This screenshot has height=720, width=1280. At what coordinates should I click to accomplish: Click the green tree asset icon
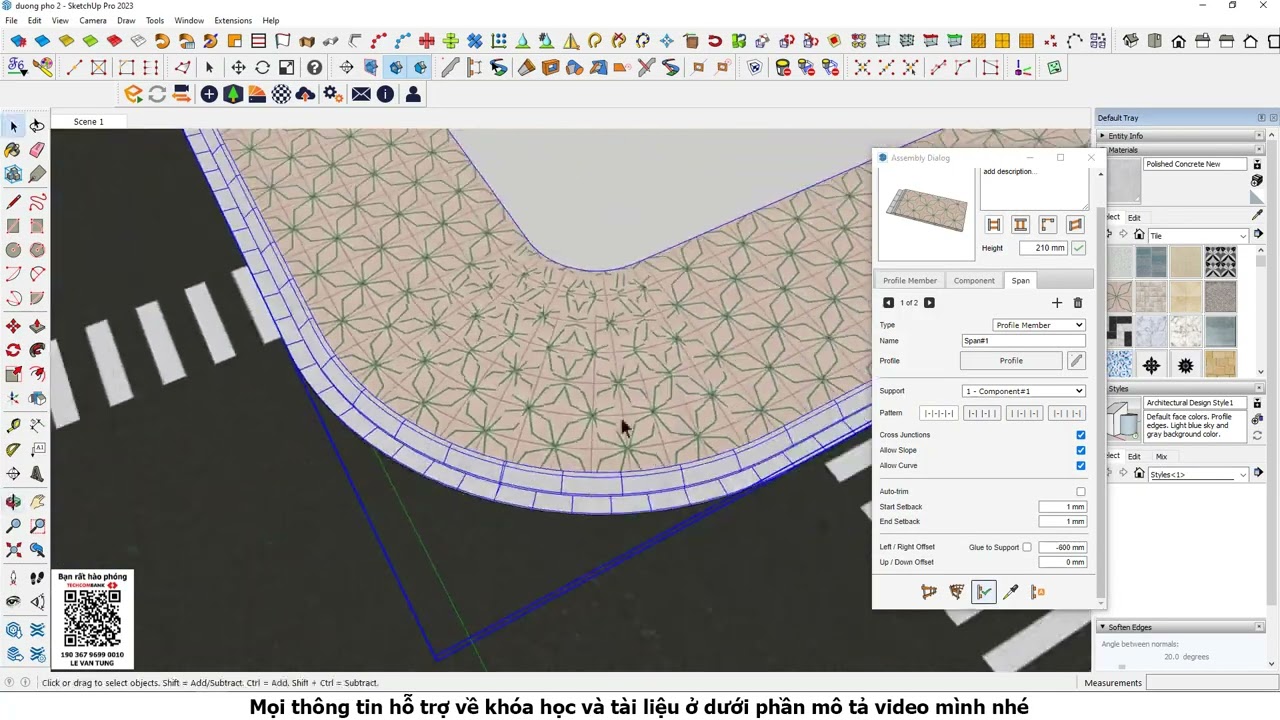click(x=233, y=94)
